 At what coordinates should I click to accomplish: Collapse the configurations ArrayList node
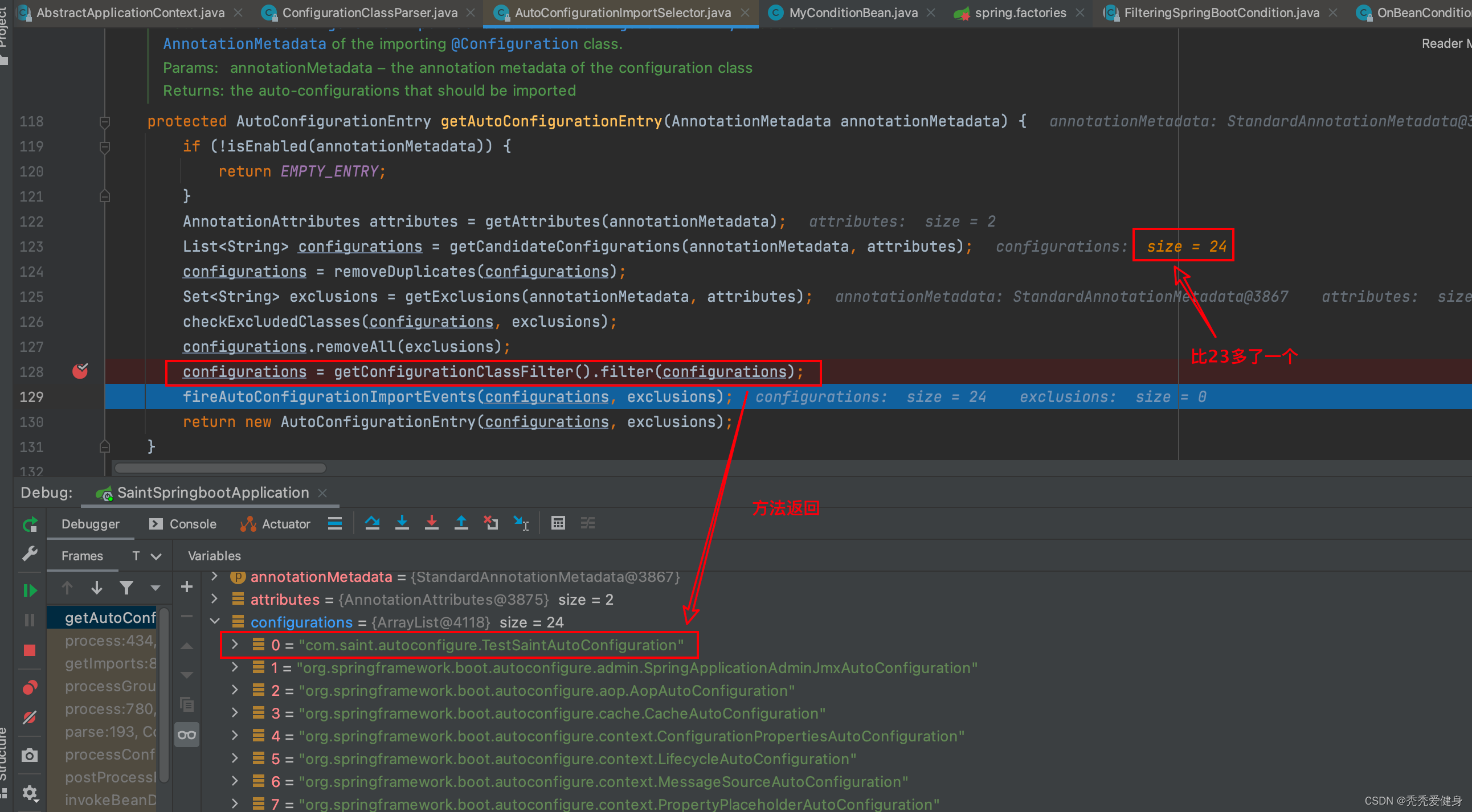click(215, 621)
